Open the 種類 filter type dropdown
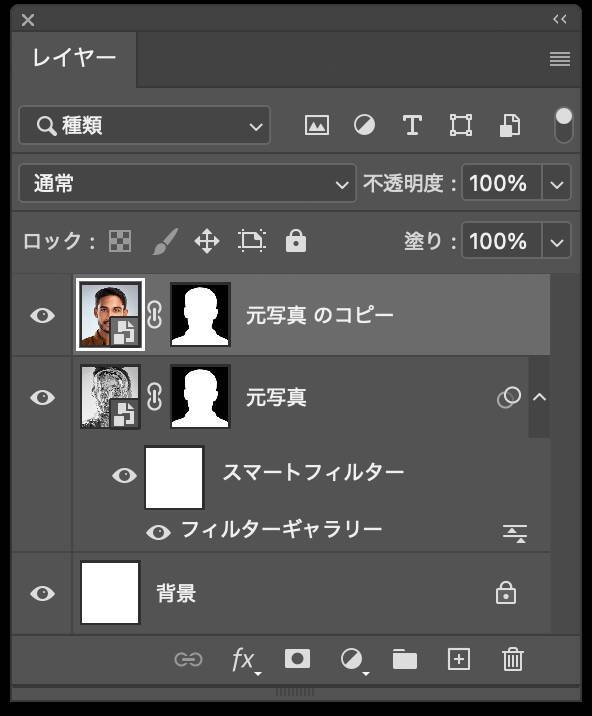 (145, 125)
